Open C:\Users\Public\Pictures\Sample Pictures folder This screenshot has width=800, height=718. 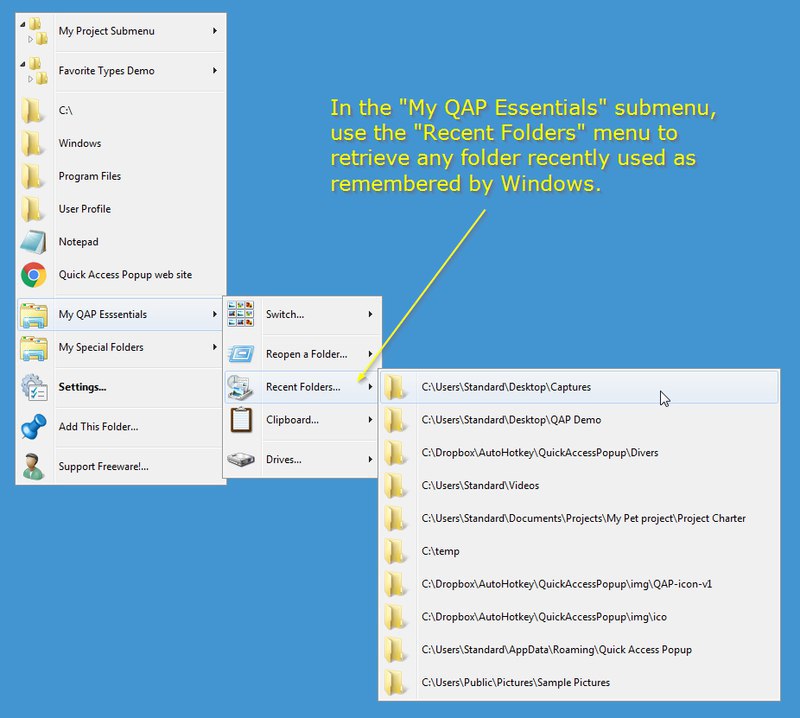tap(579, 682)
